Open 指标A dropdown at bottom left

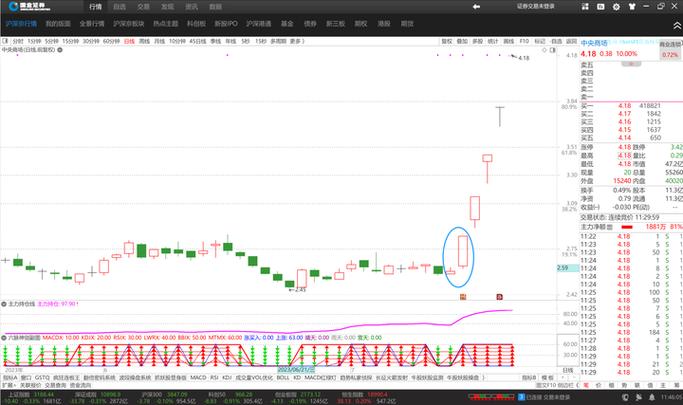[10, 377]
